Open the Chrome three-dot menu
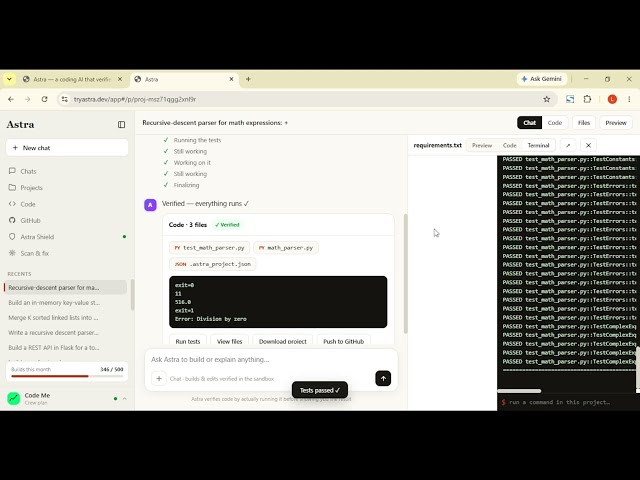 coord(629,99)
